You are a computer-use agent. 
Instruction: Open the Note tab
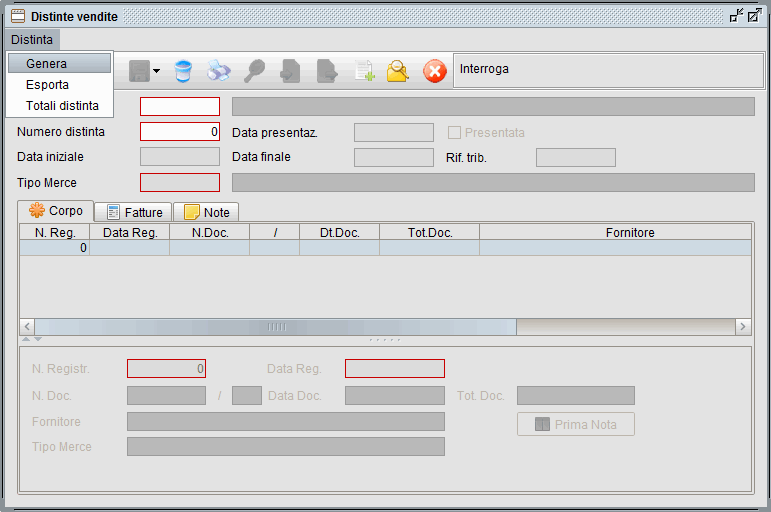click(206, 212)
